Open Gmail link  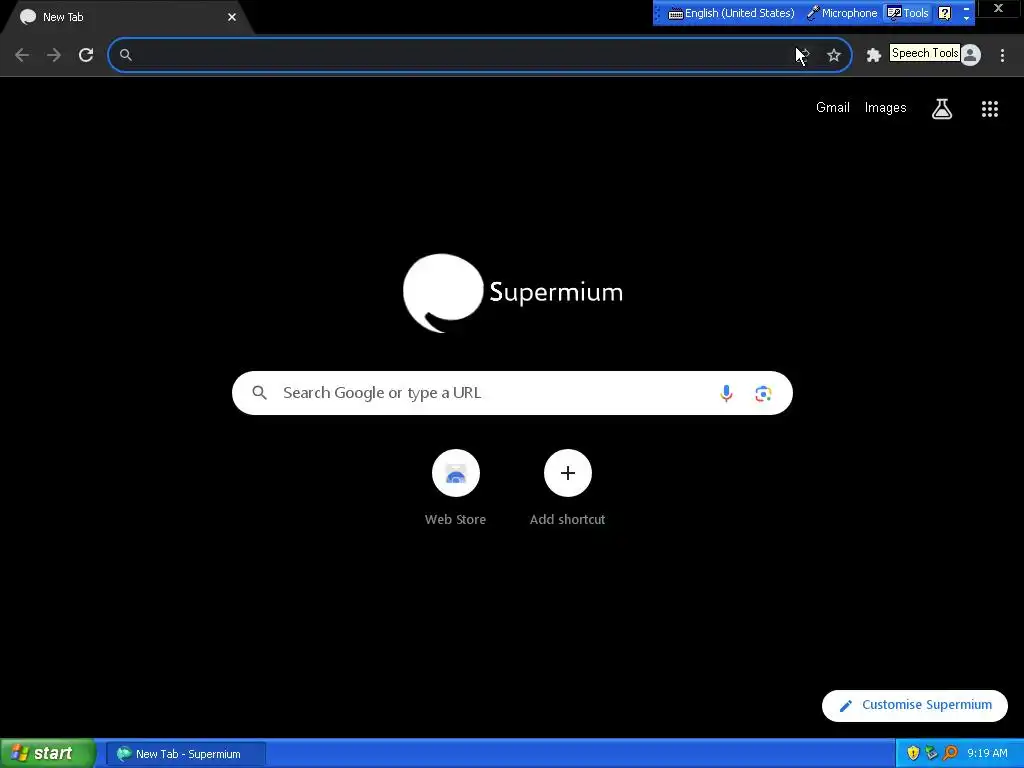pos(833,108)
